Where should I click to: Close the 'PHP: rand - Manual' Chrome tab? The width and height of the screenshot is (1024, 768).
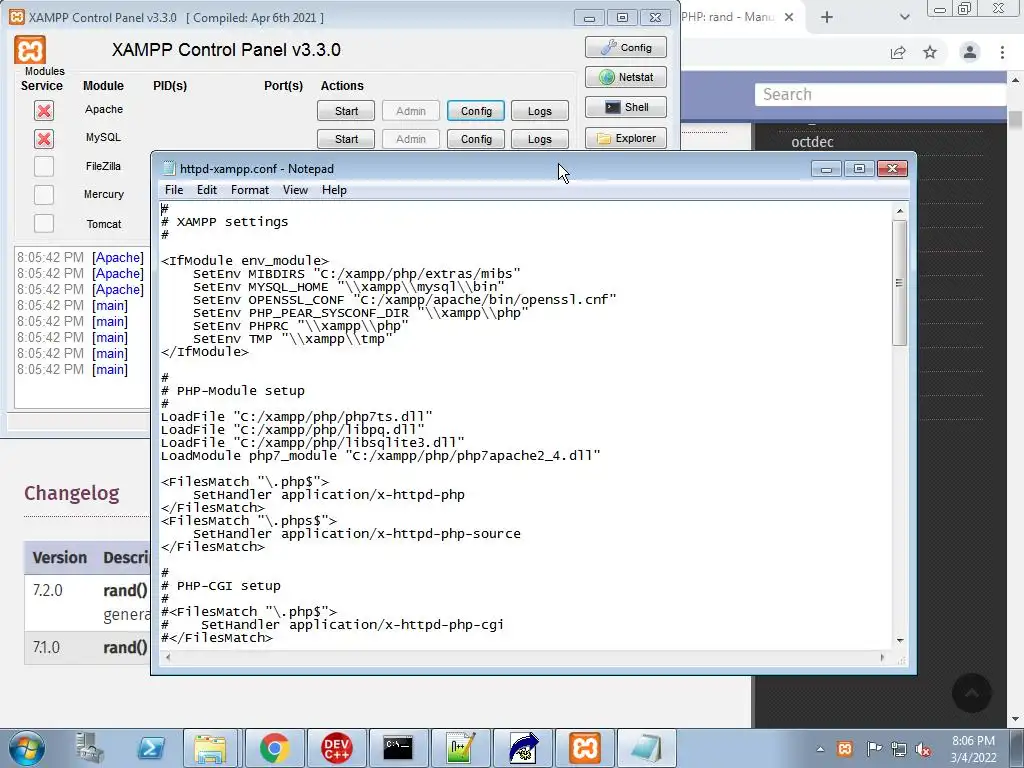click(789, 18)
